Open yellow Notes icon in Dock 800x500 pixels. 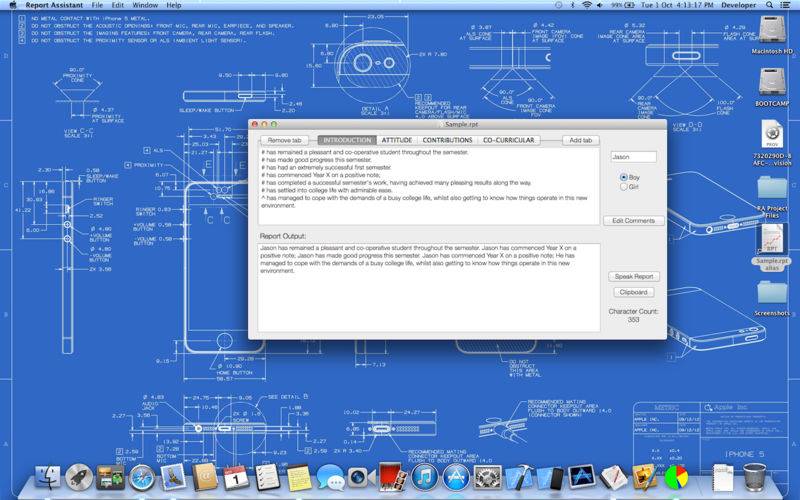[x=298, y=478]
